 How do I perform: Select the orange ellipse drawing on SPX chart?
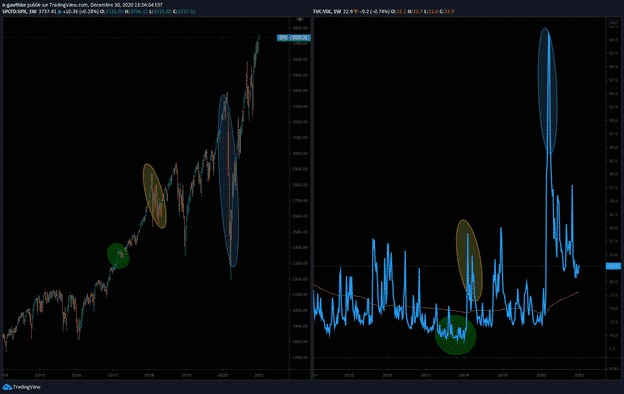click(x=154, y=196)
